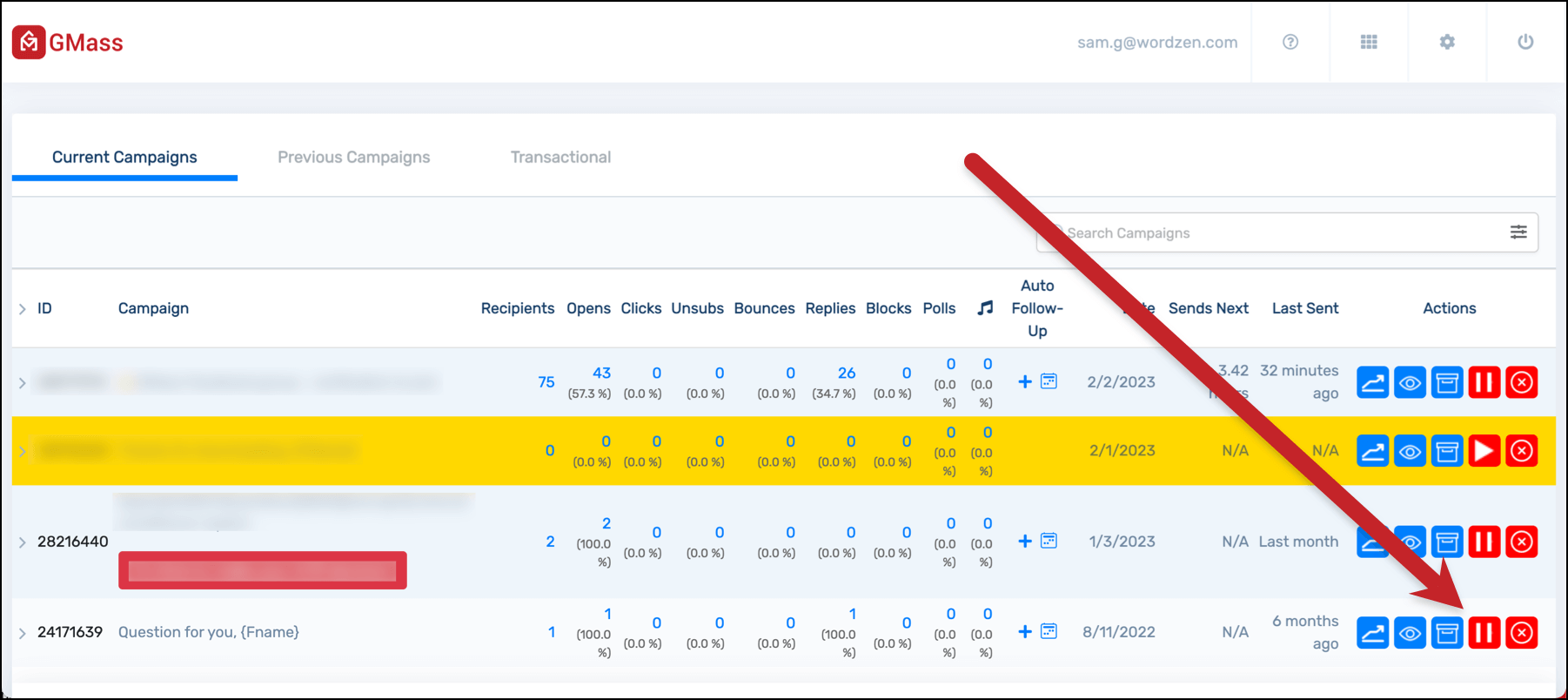Toggle eye view for 2/2/2023 campaign
Viewport: 1568px width, 700px height.
pyautogui.click(x=1410, y=382)
